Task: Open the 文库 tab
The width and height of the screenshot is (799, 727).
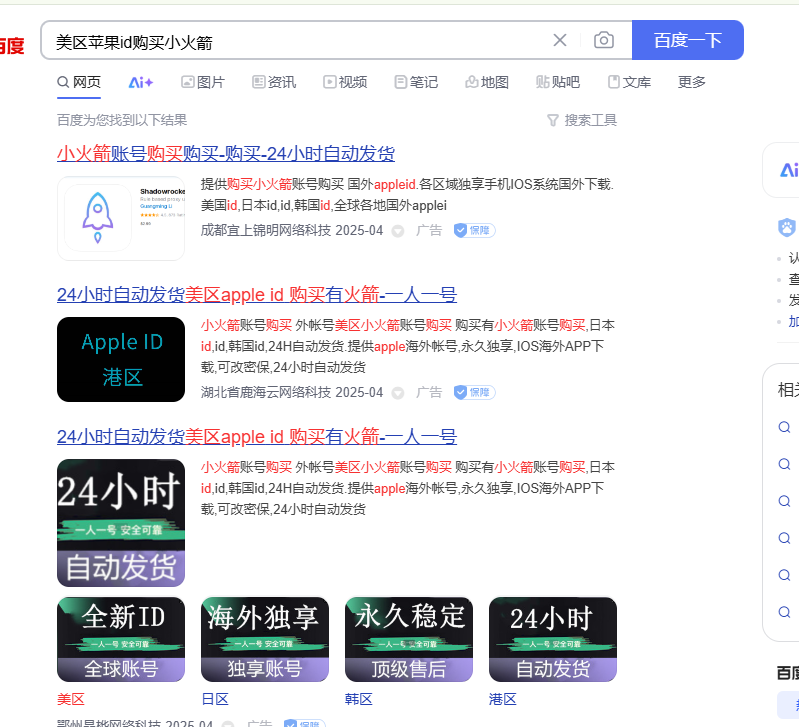Action: pos(629,82)
